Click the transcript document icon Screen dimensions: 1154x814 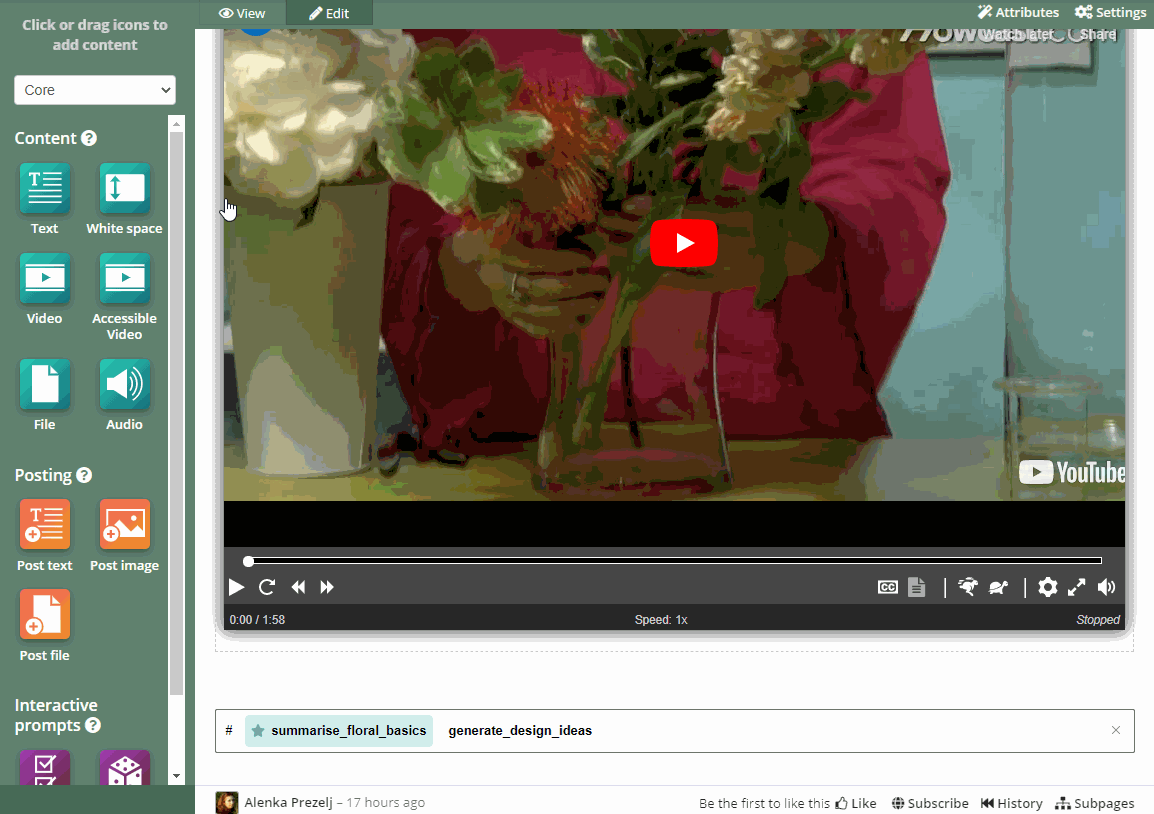(917, 587)
